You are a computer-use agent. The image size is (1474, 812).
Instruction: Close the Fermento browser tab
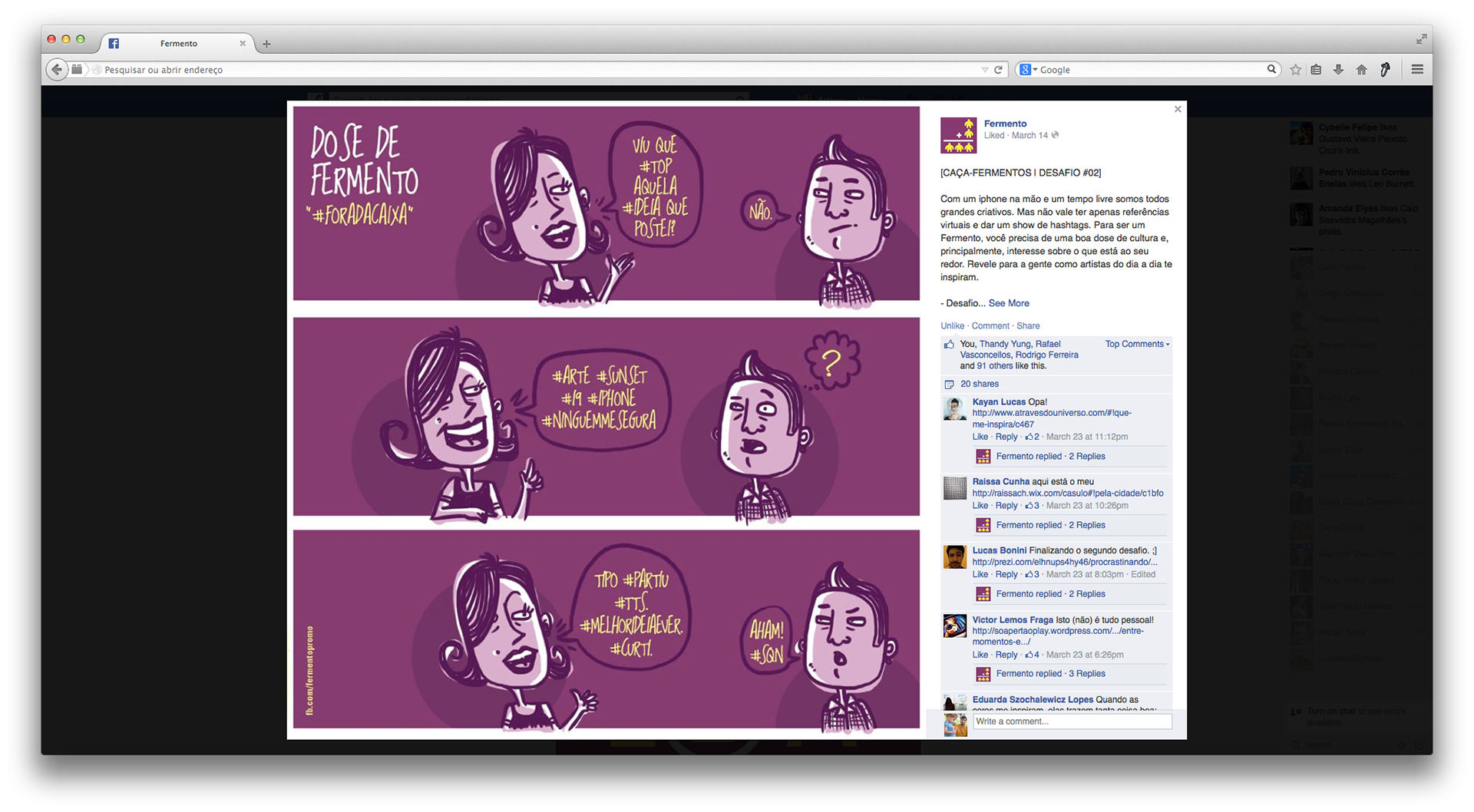click(243, 43)
